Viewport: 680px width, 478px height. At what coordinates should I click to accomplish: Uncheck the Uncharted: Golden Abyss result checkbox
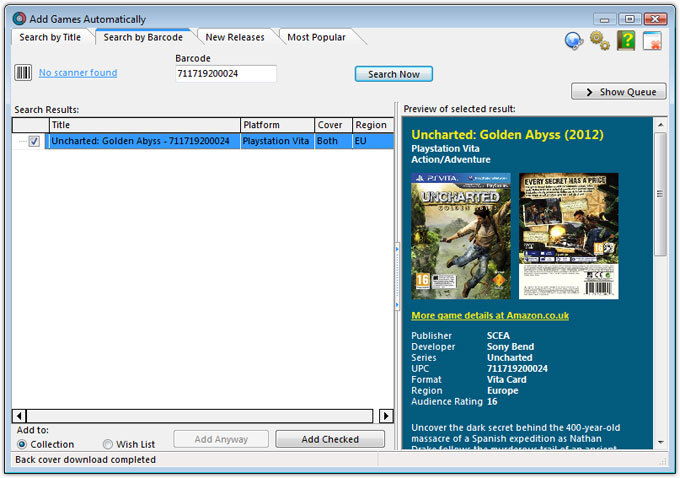[x=34, y=141]
